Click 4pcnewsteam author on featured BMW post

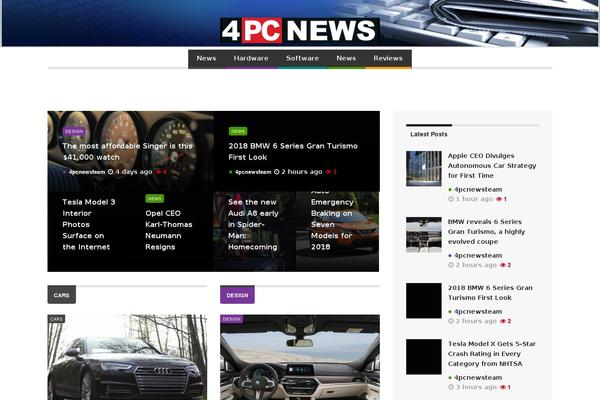(253, 172)
